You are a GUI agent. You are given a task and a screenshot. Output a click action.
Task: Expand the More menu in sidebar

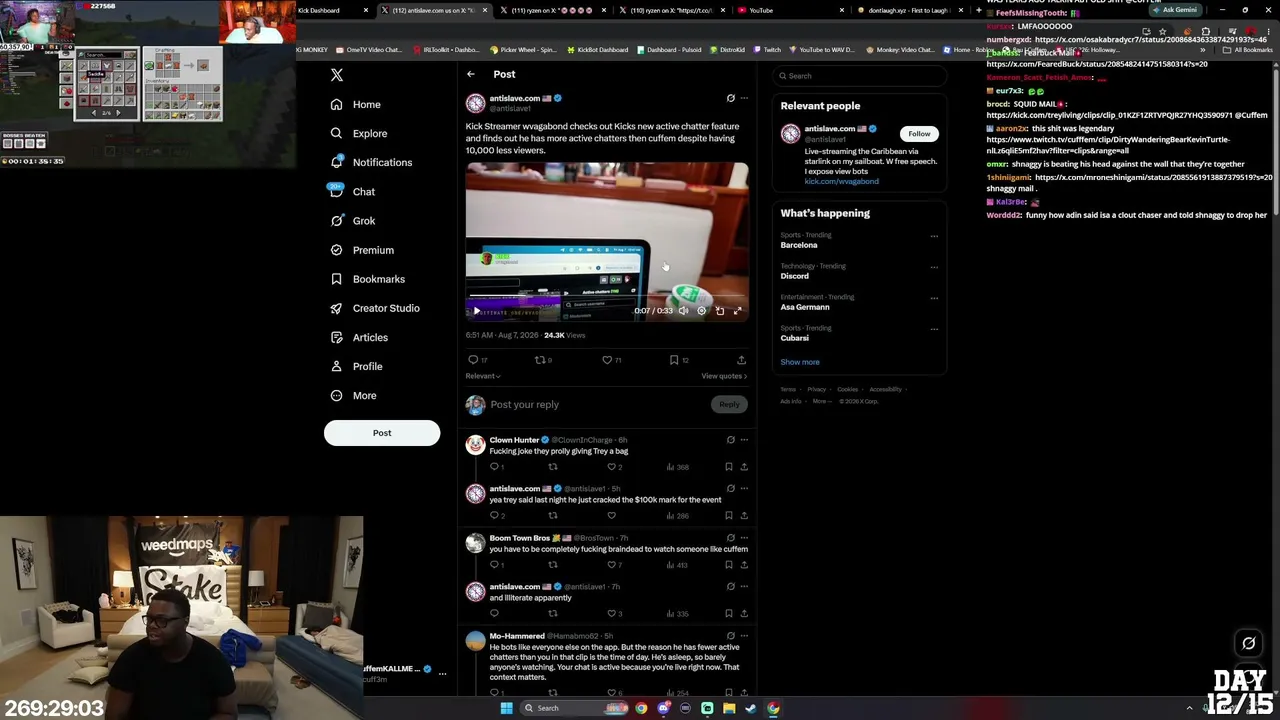click(352, 395)
